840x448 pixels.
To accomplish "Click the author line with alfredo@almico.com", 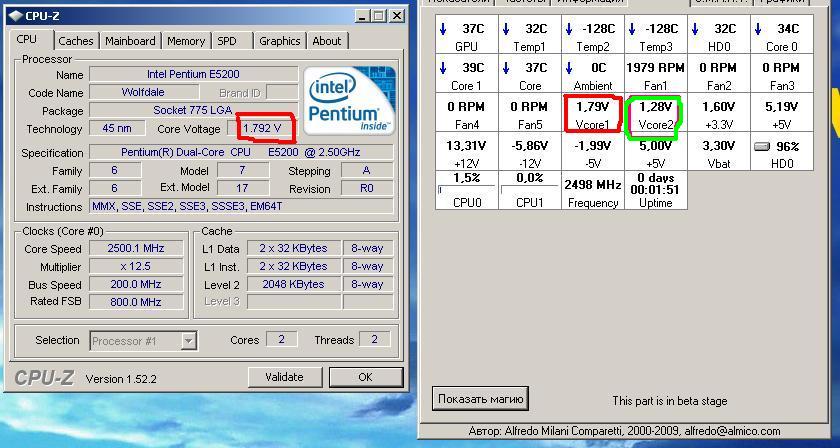I will click(624, 431).
